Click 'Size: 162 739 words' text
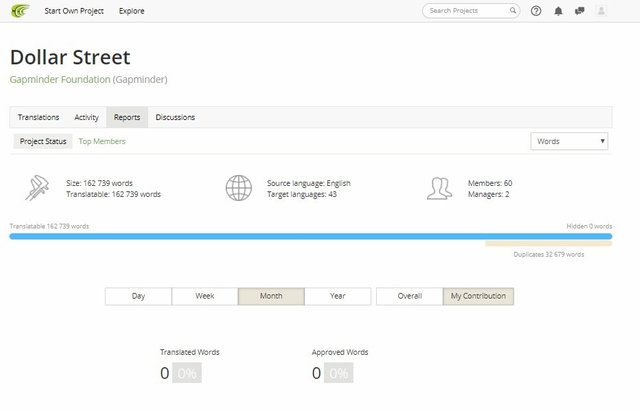Screen dimensions: 640x411 [x=99, y=183]
